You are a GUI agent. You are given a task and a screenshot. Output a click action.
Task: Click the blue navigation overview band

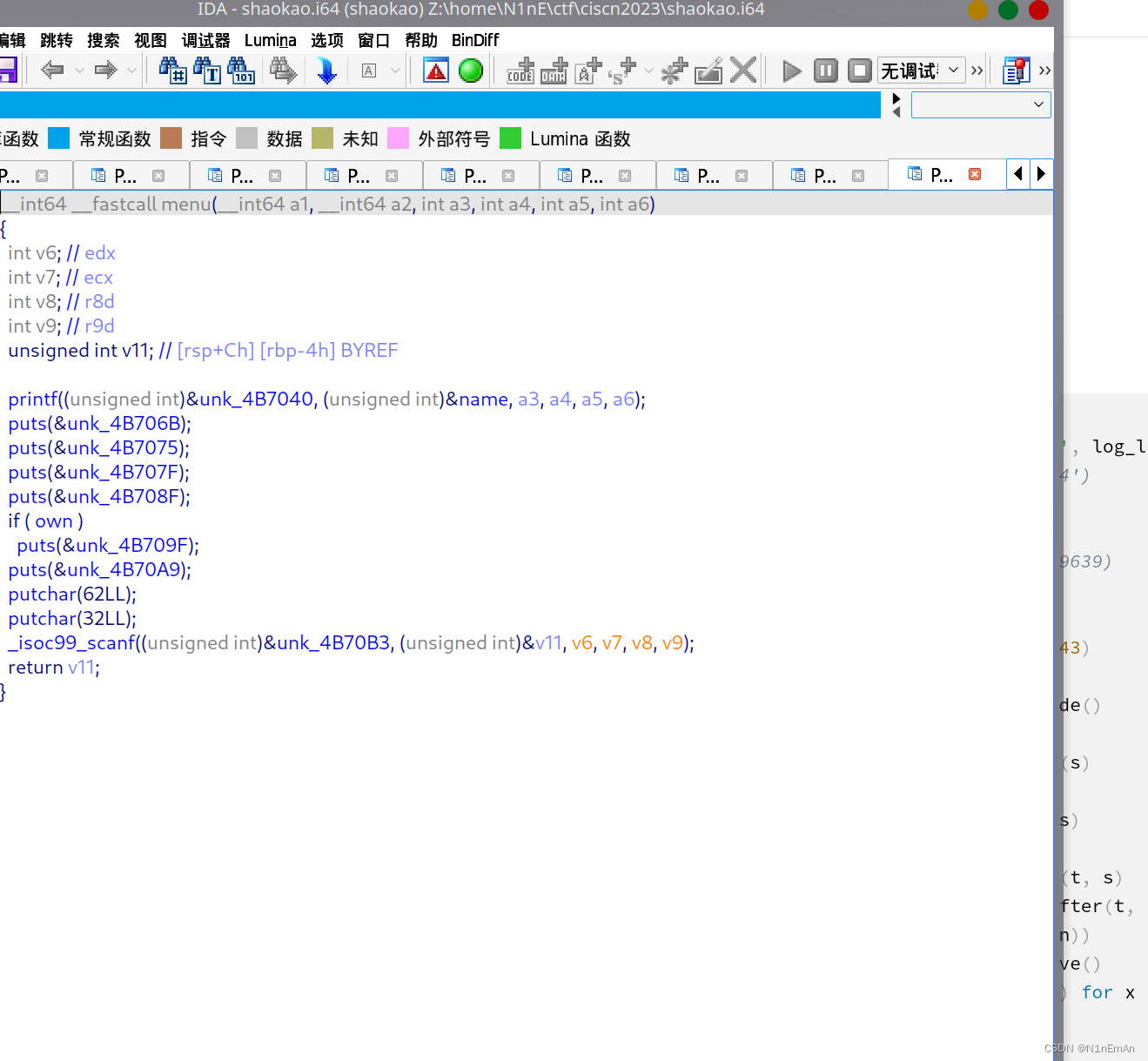[x=440, y=104]
